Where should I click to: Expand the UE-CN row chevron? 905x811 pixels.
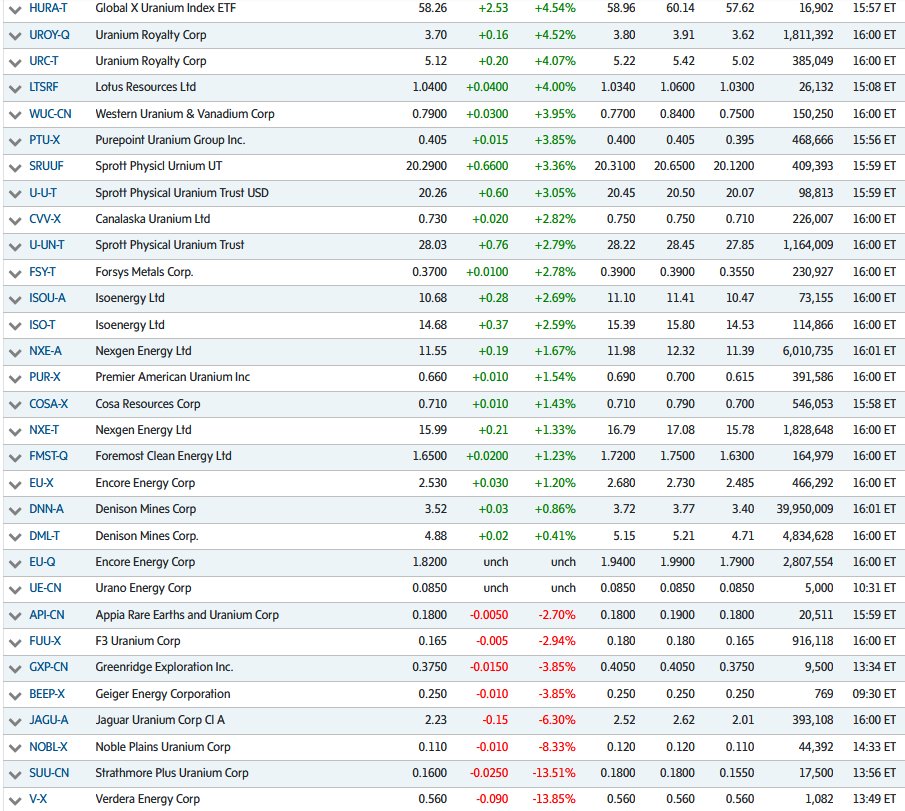(x=15, y=589)
